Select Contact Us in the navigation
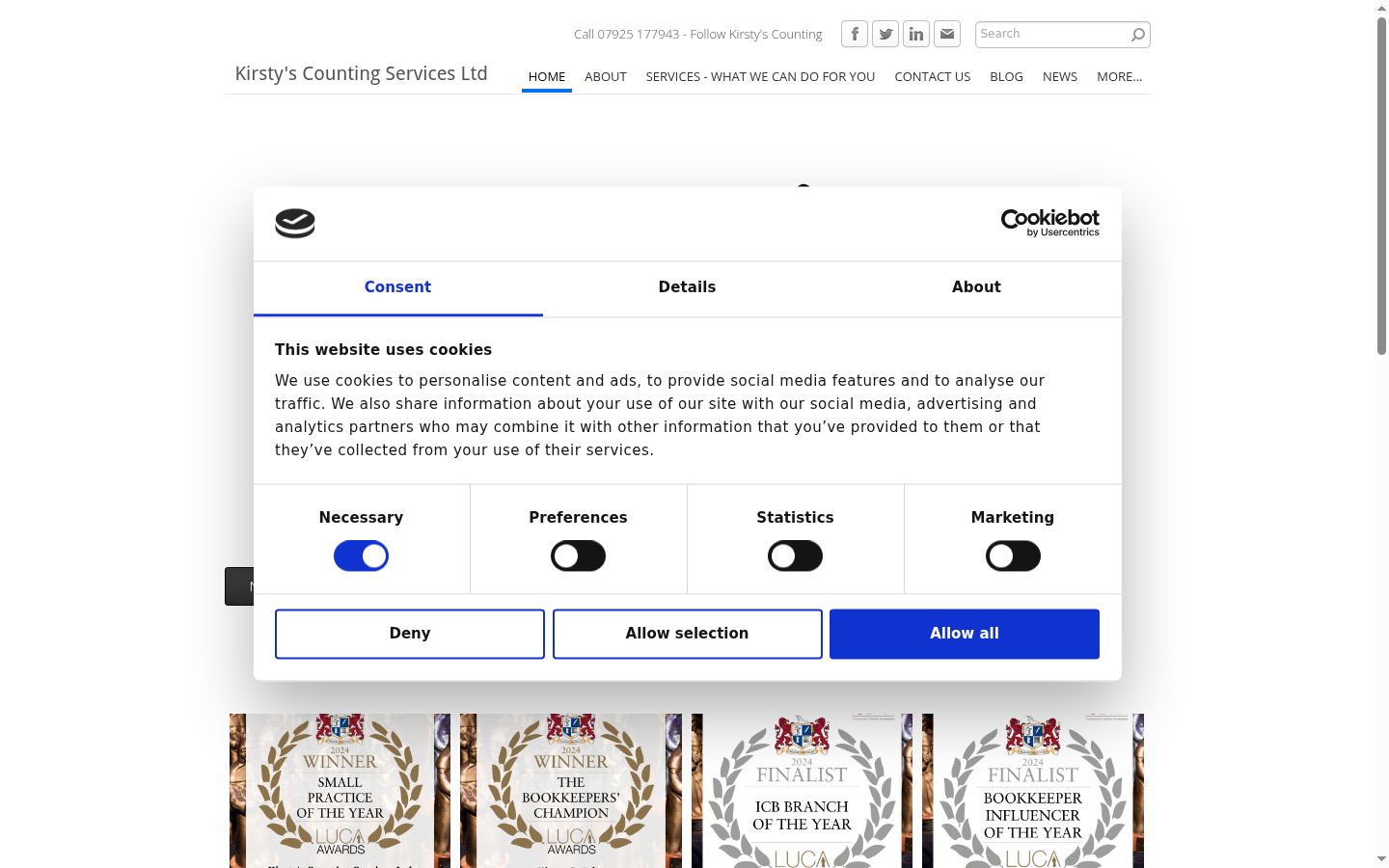 (x=932, y=76)
